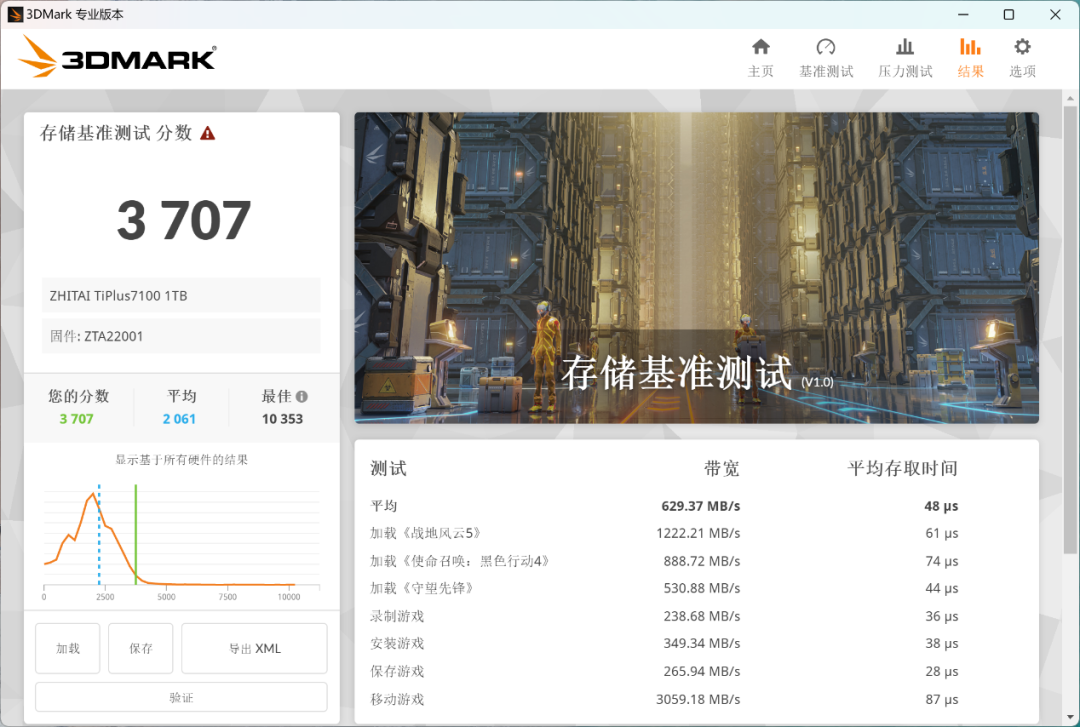Viewport: 1080px width, 727px height.
Task: Click the 平均 row bandwidth 629.37 MB/s
Action: 700,506
